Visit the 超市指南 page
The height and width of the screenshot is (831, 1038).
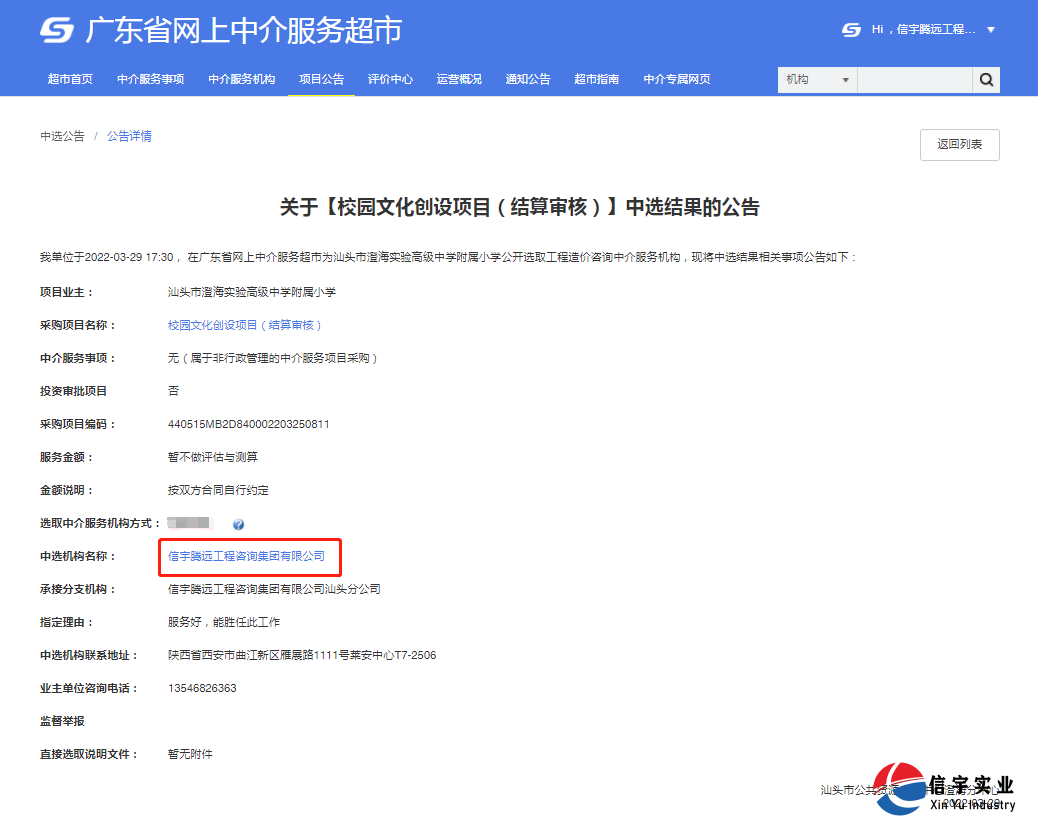tap(597, 79)
